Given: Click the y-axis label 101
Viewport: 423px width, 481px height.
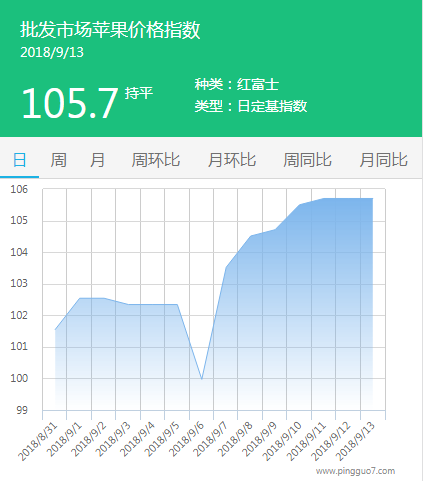Looking at the screenshot, I should pyautogui.click(x=19, y=347).
